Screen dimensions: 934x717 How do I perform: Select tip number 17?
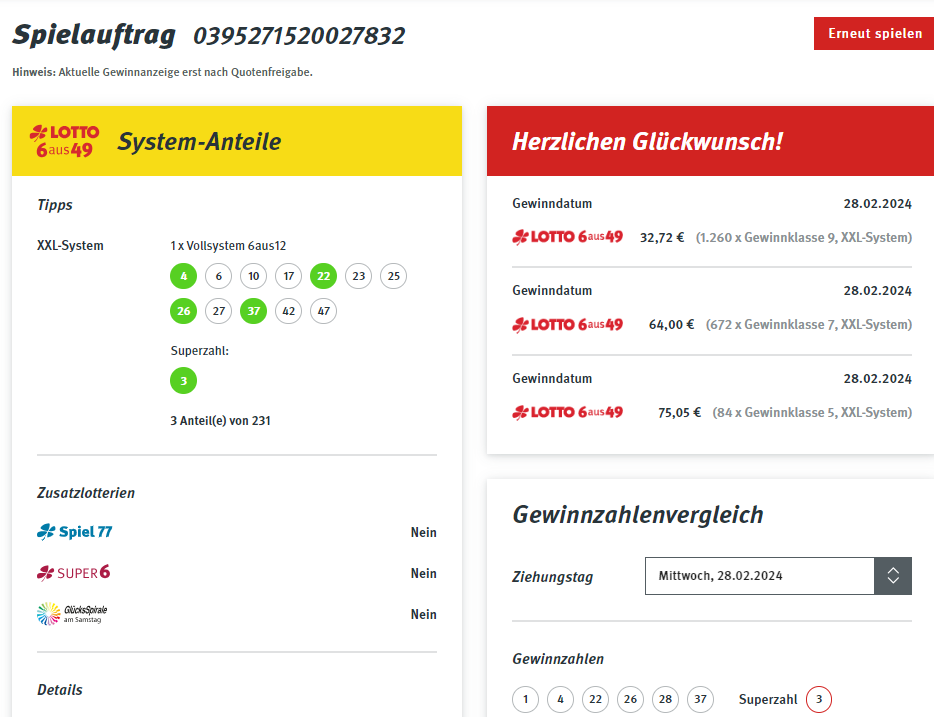point(289,276)
